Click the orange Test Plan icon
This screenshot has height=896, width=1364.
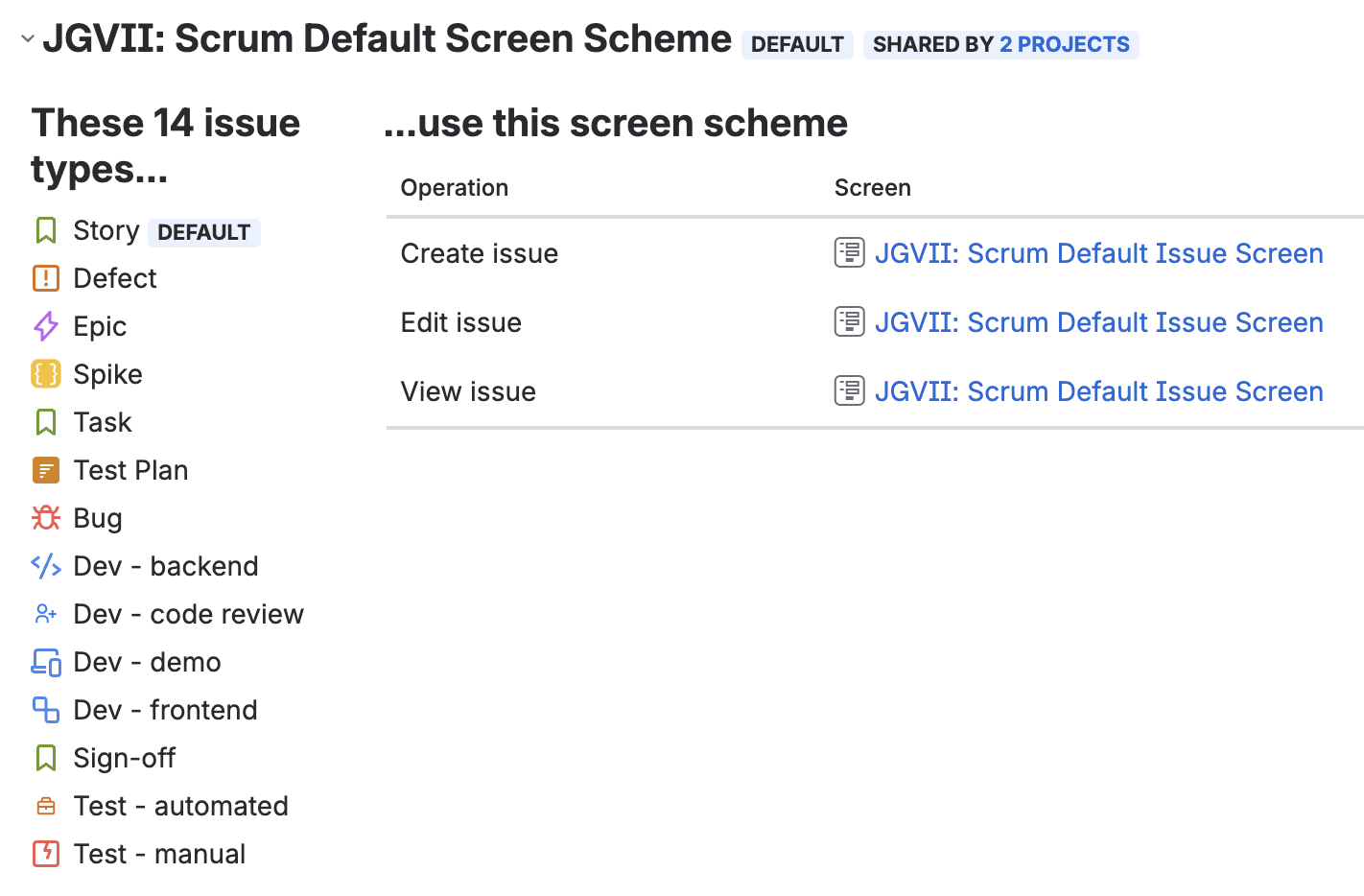[46, 470]
